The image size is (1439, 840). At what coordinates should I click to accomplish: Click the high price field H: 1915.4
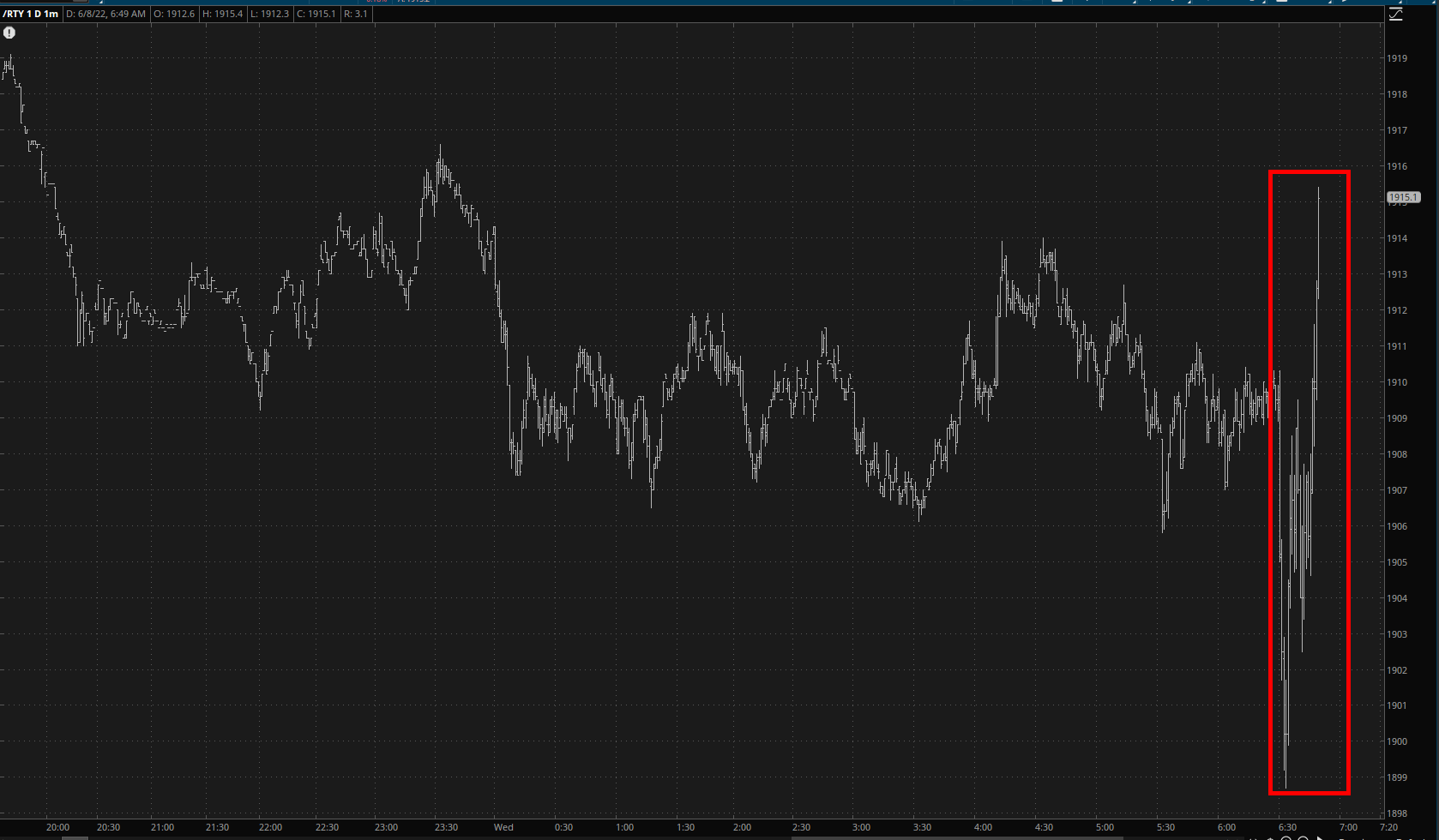[x=222, y=14]
